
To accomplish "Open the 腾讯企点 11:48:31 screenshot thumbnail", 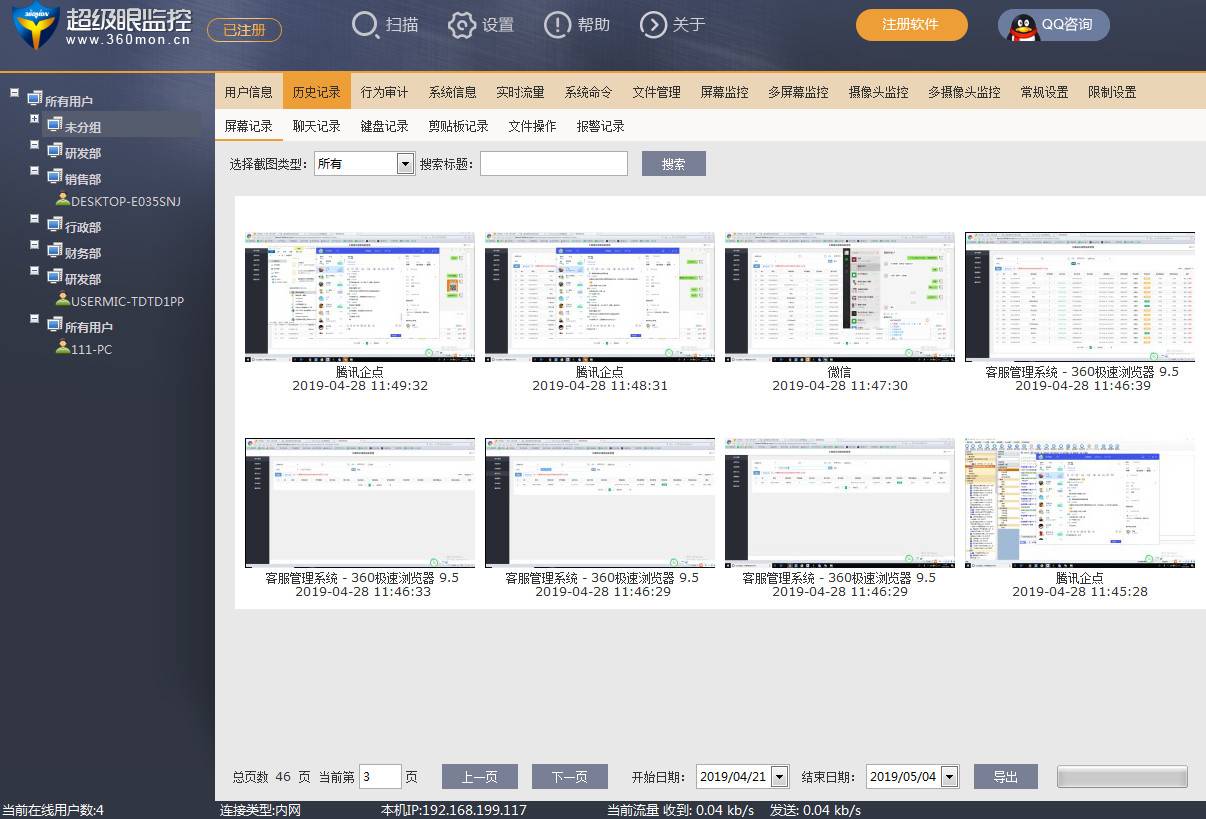I will pos(600,297).
